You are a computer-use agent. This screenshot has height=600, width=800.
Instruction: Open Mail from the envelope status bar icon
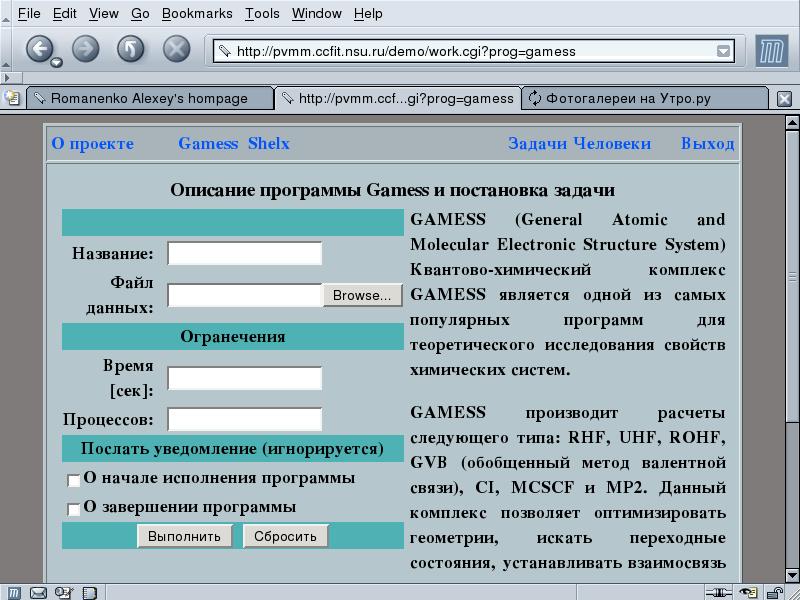pyautogui.click(x=38, y=593)
